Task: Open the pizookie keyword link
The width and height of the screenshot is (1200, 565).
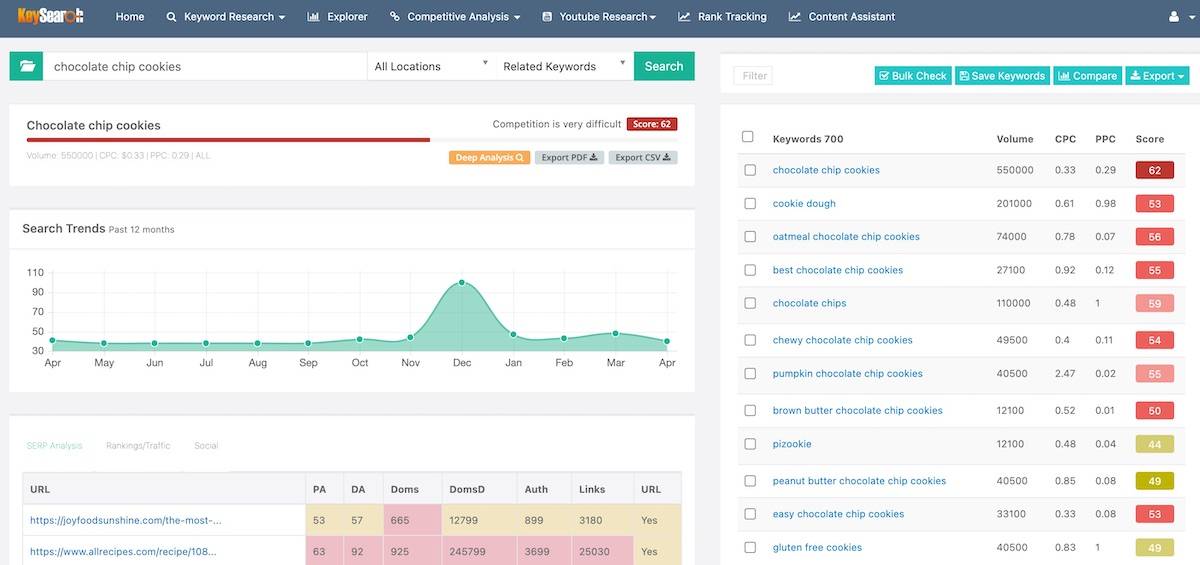Action: [792, 444]
